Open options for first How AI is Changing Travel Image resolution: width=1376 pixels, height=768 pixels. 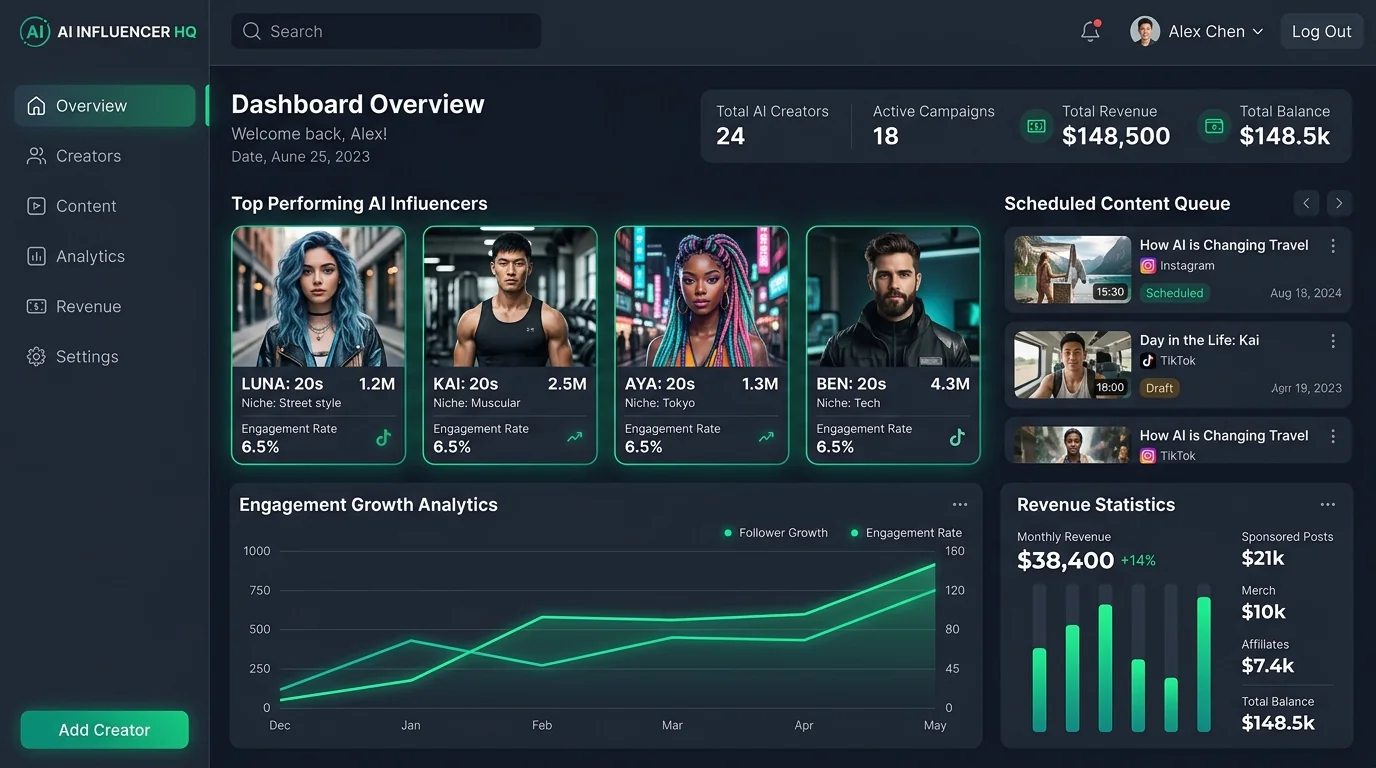click(1333, 246)
